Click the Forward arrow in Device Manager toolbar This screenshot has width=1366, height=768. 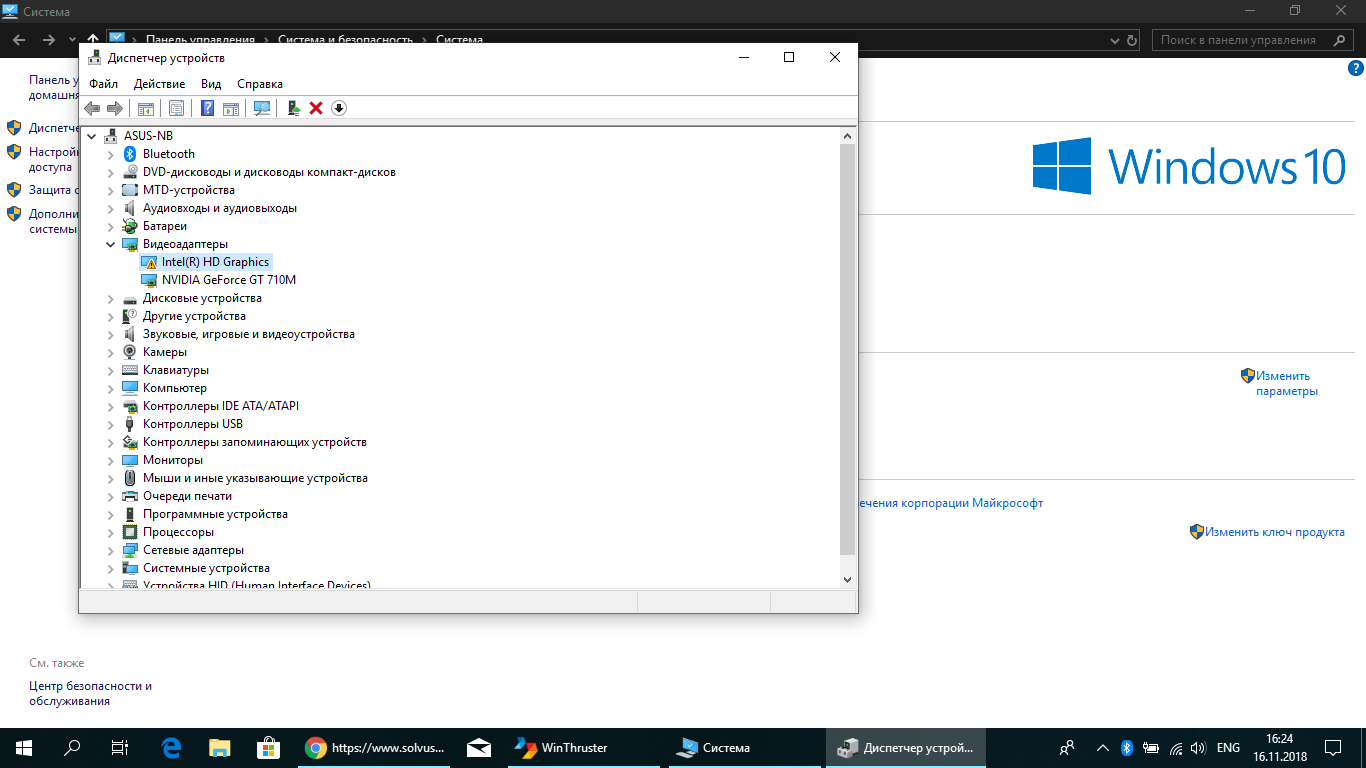[115, 108]
